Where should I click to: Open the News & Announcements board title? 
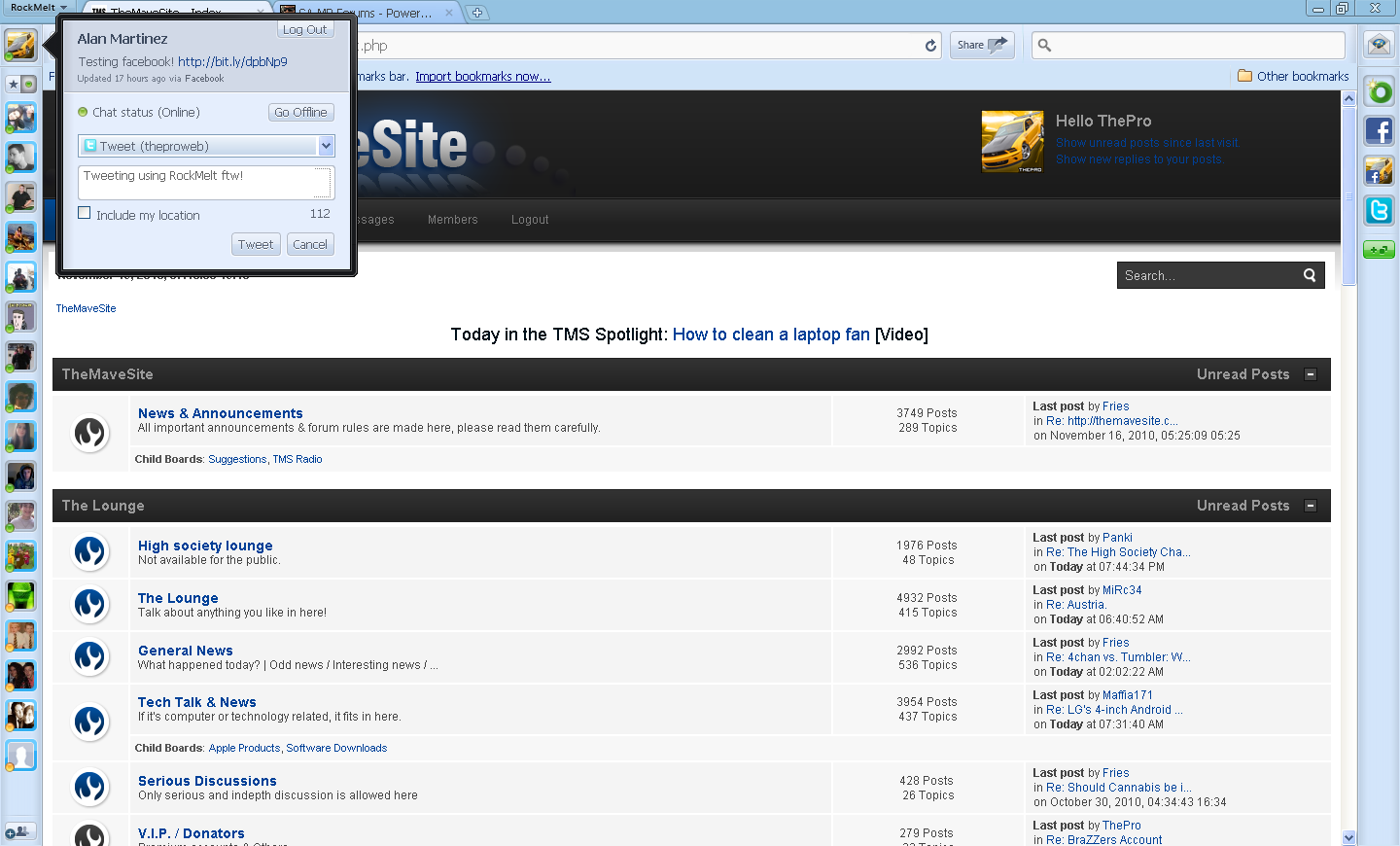(221, 413)
